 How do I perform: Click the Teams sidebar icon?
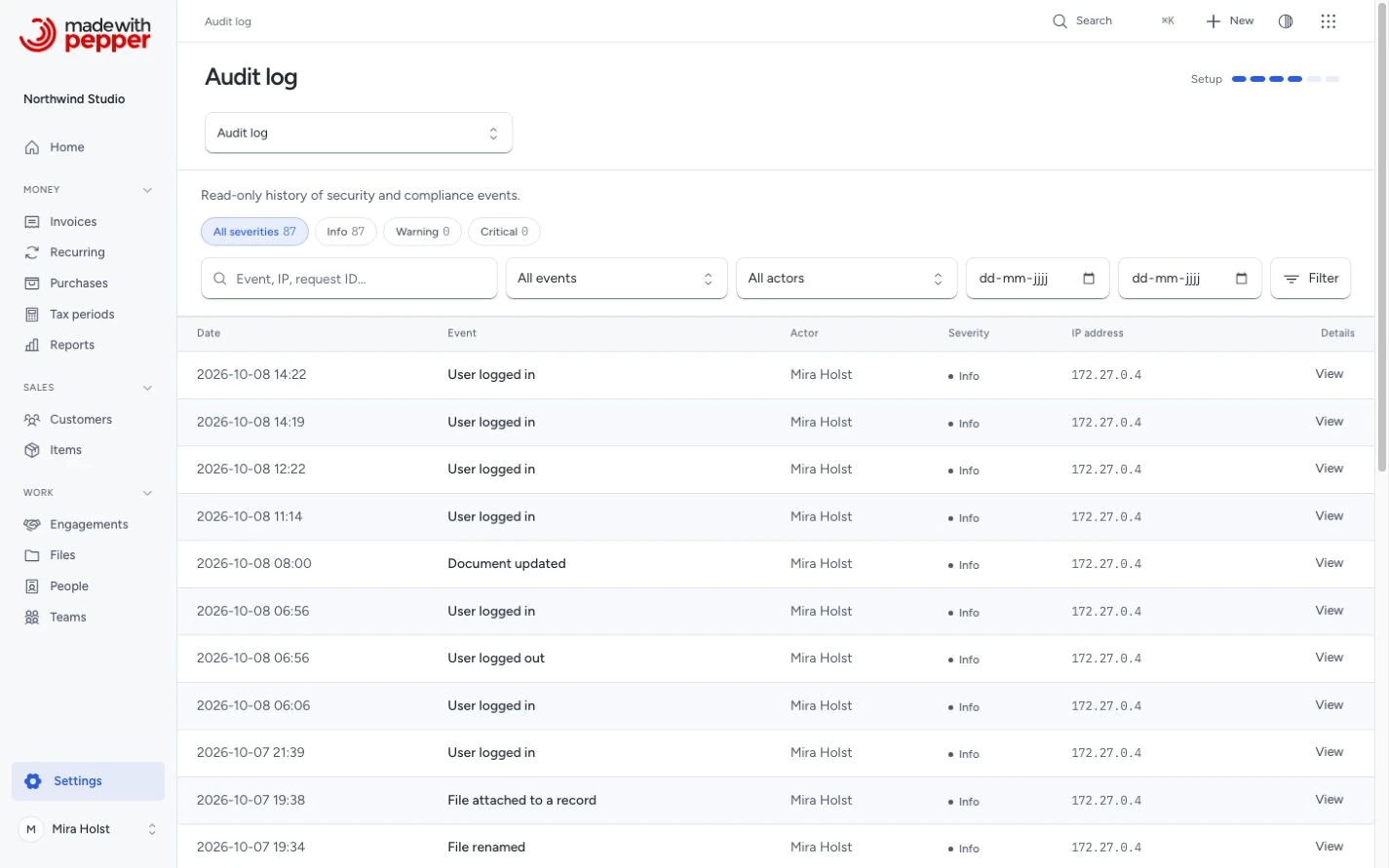tap(32, 618)
